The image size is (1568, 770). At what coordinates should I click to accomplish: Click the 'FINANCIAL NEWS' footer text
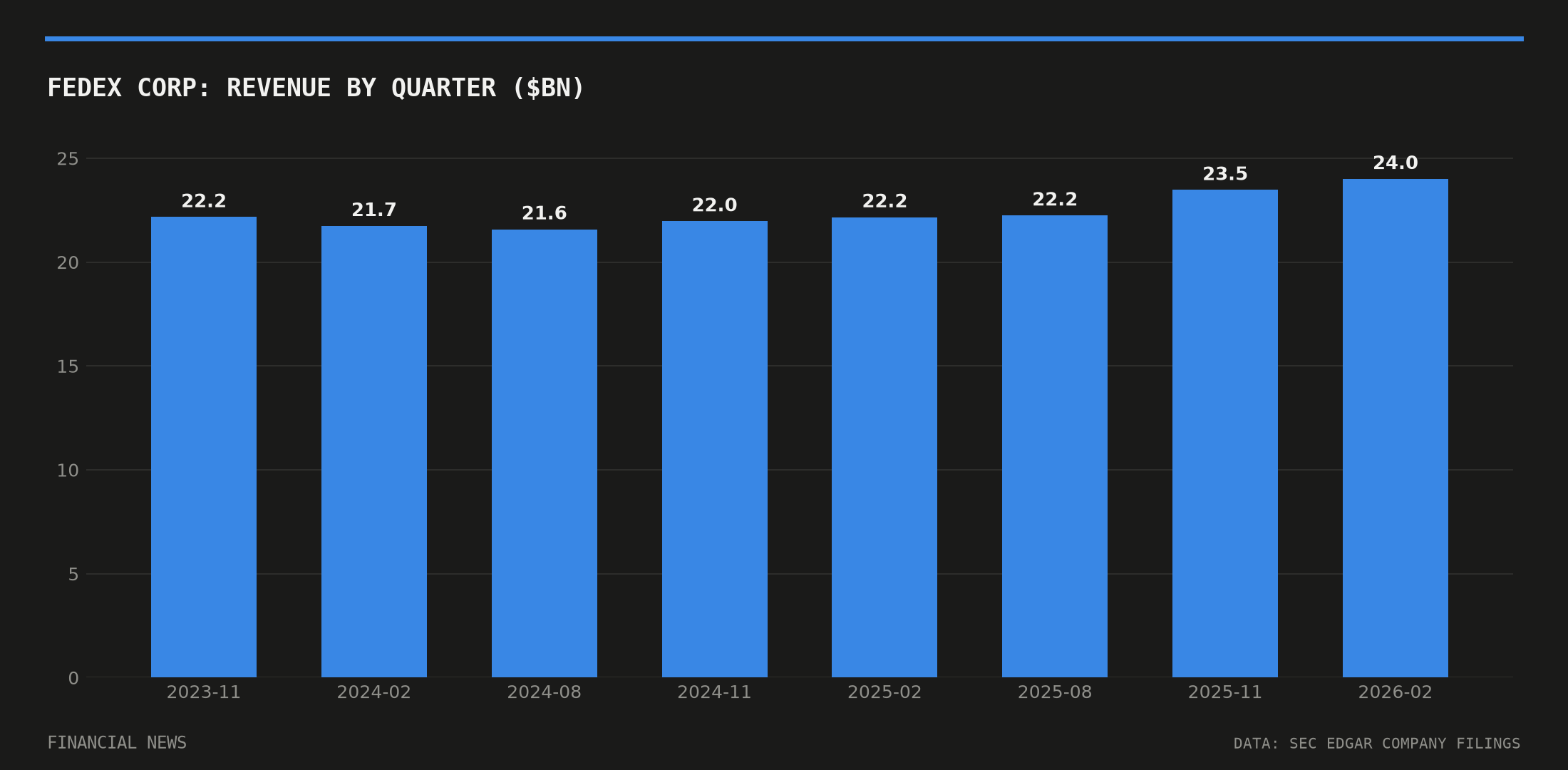click(x=117, y=743)
